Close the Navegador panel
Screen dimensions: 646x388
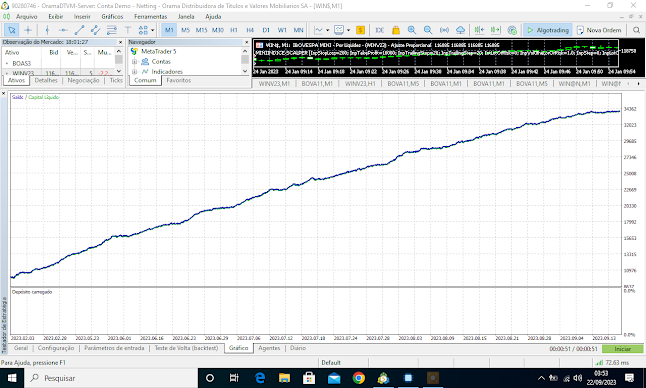[x=246, y=42]
